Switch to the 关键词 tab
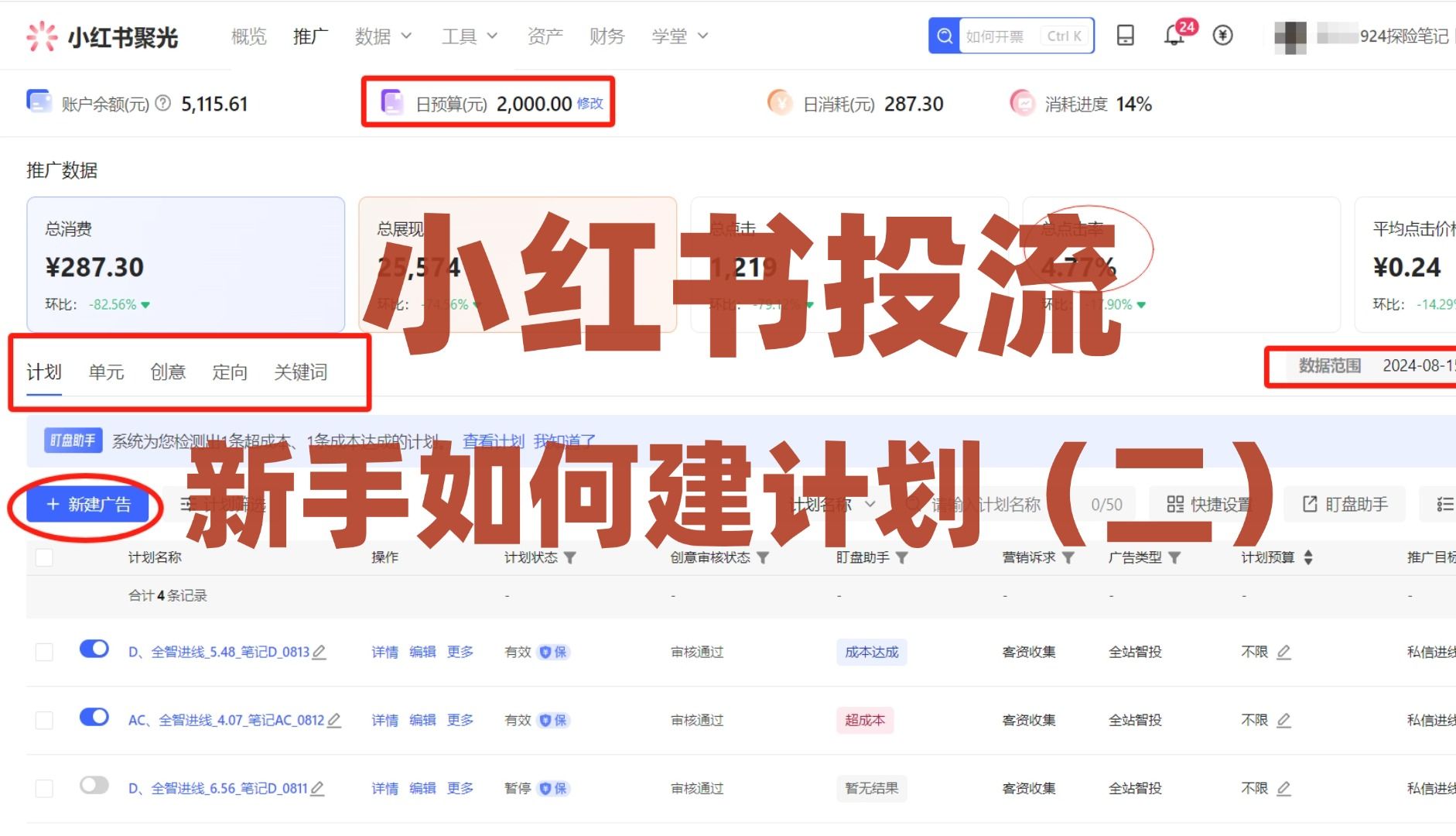Screen dimensions: 1456x836 (x=301, y=372)
